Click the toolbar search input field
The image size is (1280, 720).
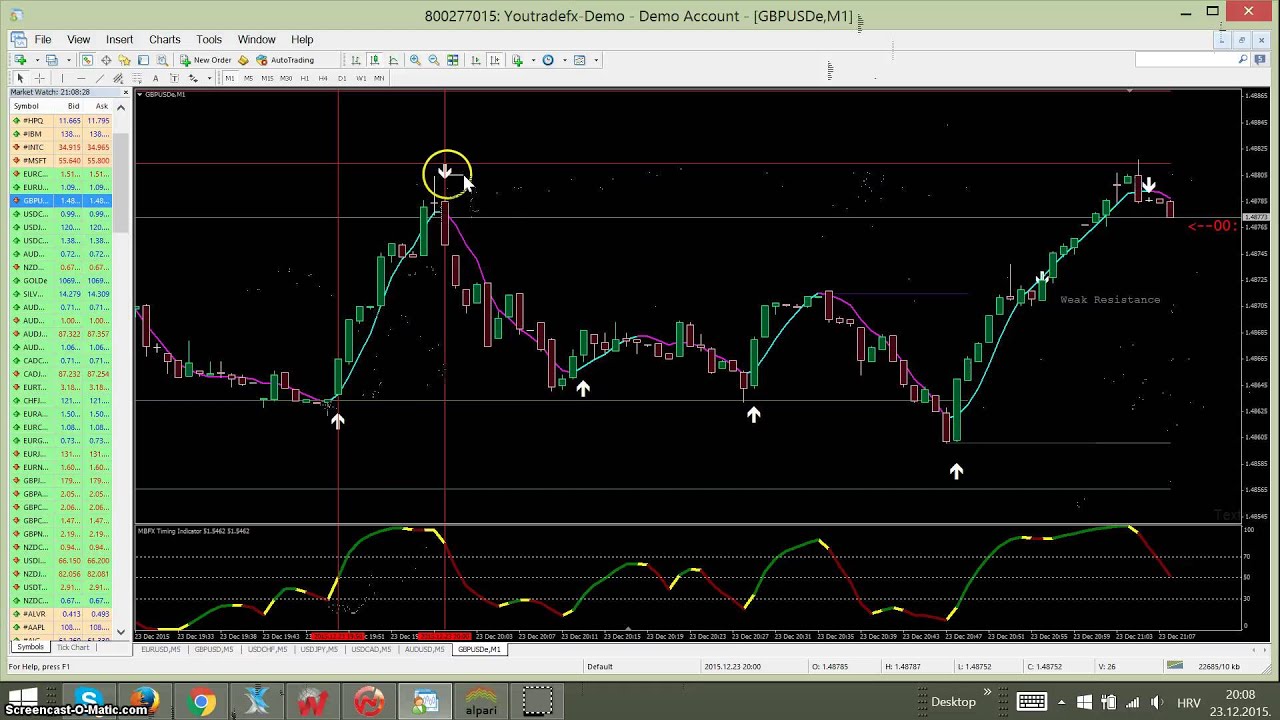(x=1186, y=60)
